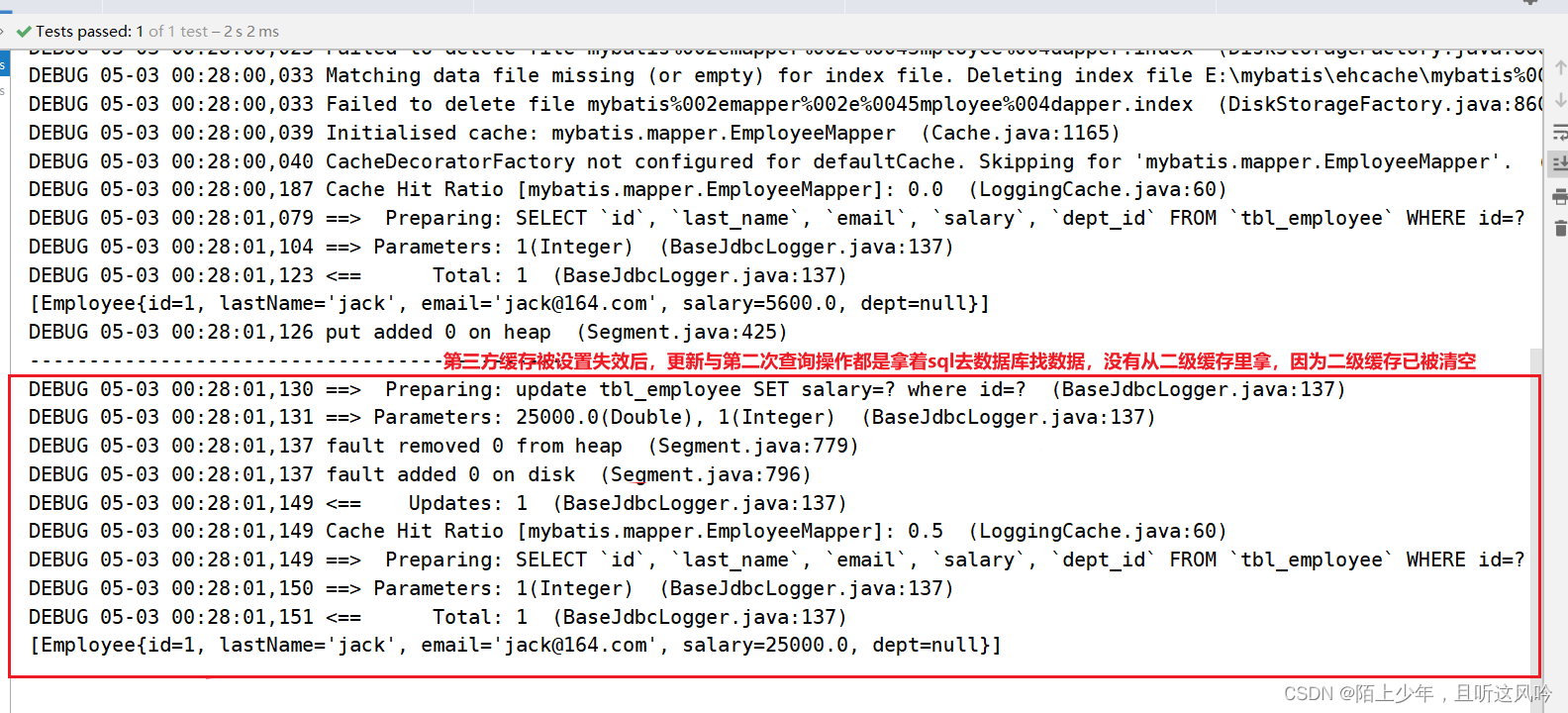
Task: Click 'Updates: 1' log line
Action: click(438, 504)
